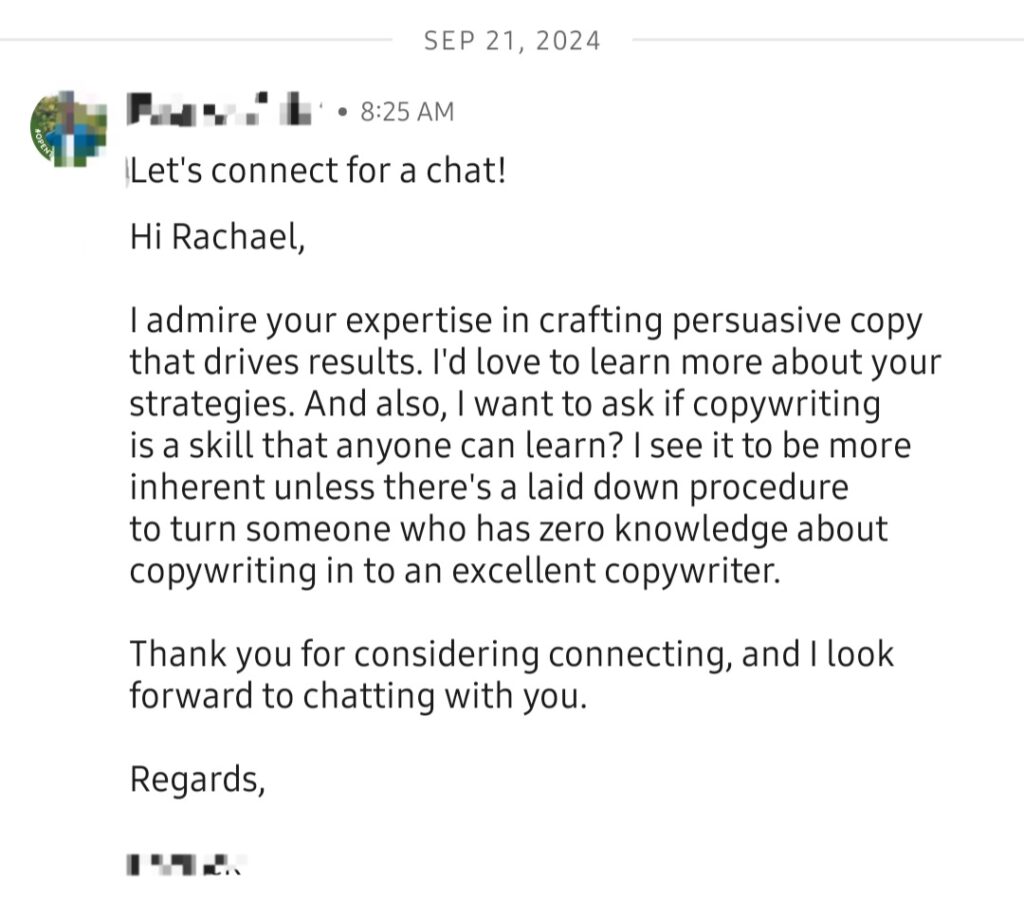This screenshot has width=1024, height=917.
Task: Open the sender's circular profile photo
Action: [68, 129]
